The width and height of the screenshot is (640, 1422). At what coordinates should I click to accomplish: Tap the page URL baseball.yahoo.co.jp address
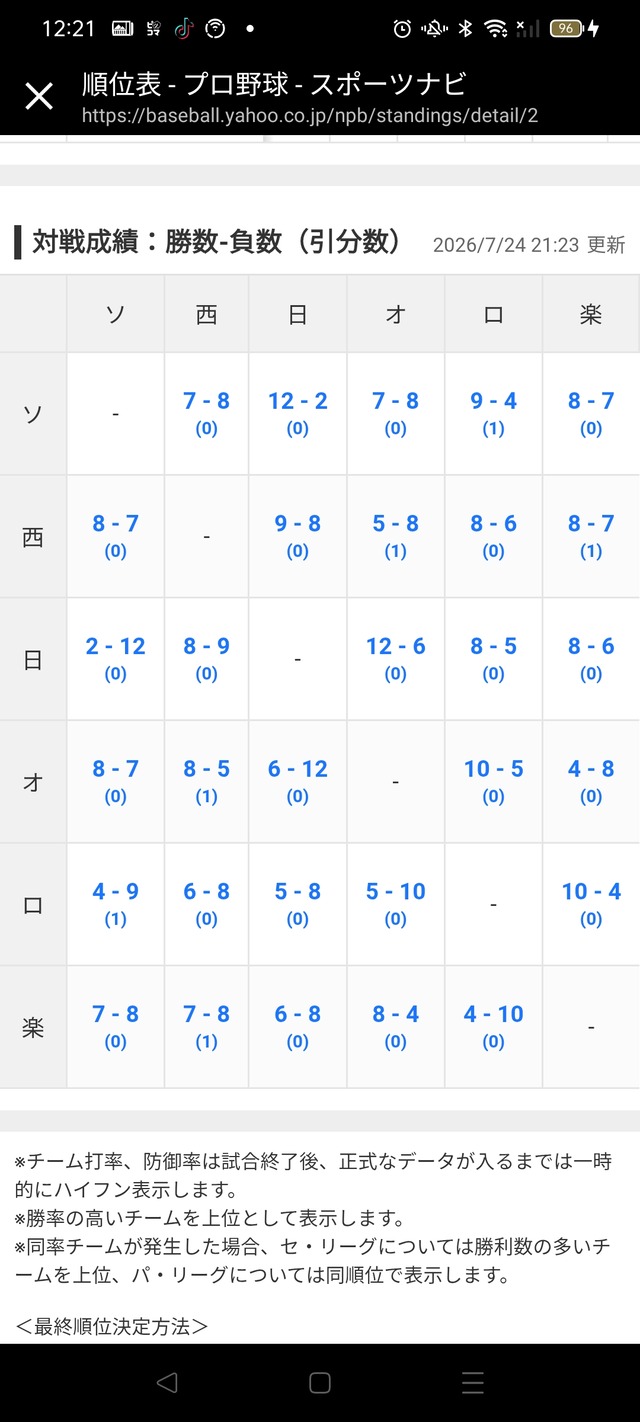click(x=310, y=115)
